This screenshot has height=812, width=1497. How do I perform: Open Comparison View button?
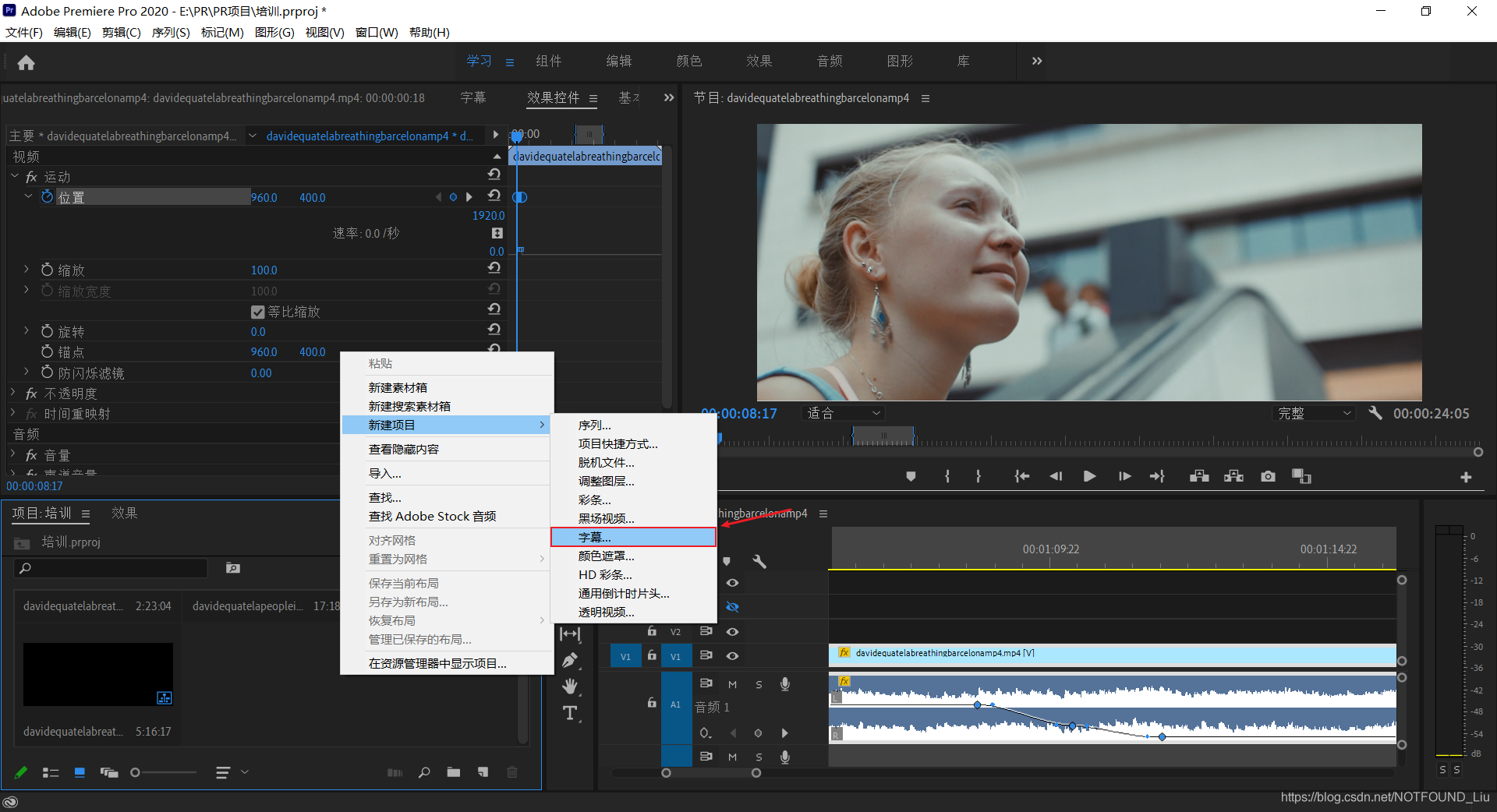click(x=1302, y=476)
